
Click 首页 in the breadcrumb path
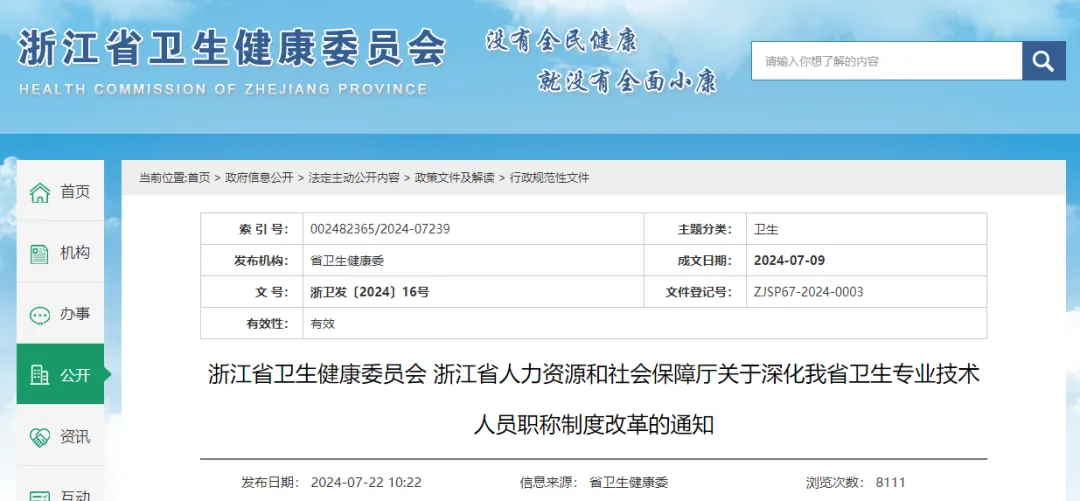pos(198,178)
